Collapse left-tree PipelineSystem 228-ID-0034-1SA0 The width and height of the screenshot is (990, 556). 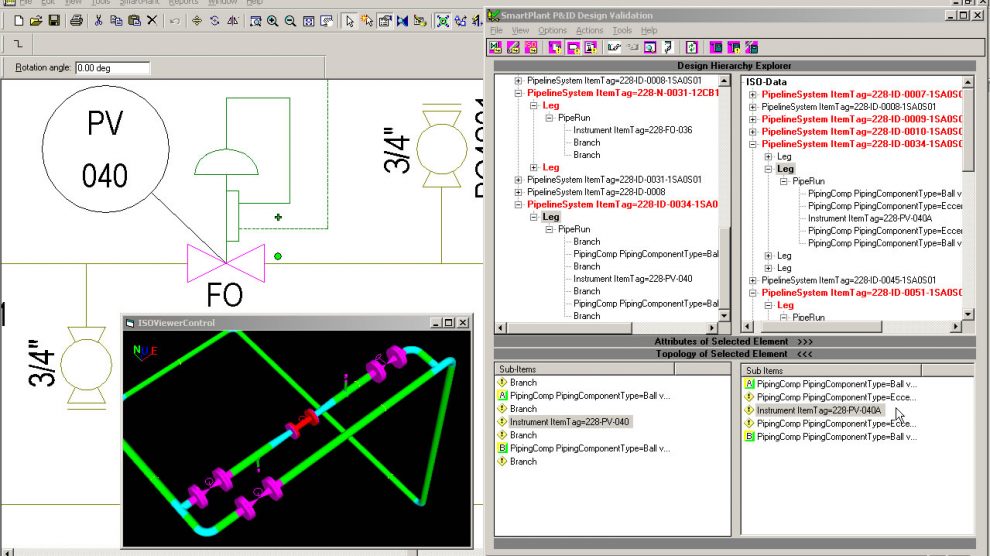coord(518,204)
